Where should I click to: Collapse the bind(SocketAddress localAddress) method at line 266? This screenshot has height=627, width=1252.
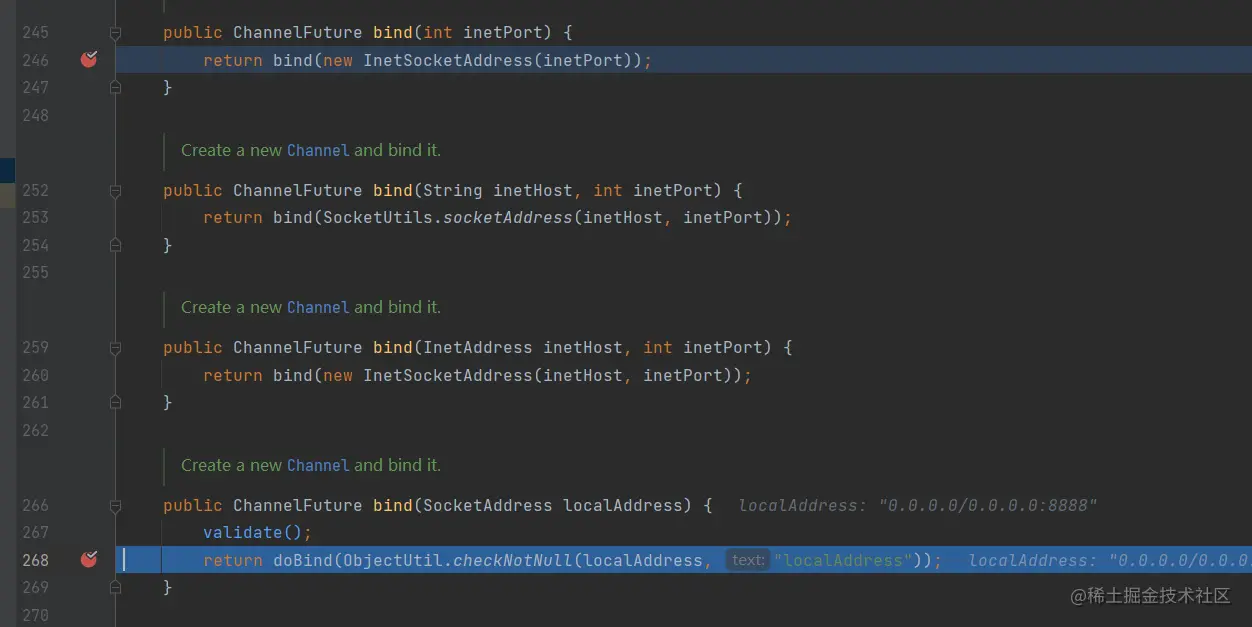pyautogui.click(x=115, y=505)
